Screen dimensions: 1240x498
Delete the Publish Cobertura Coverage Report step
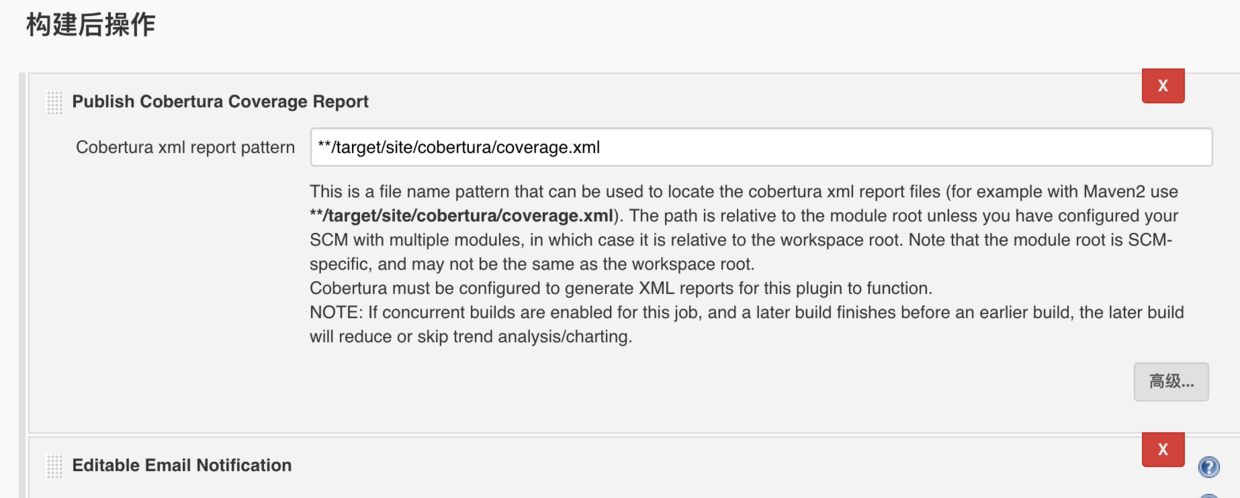pos(1162,86)
